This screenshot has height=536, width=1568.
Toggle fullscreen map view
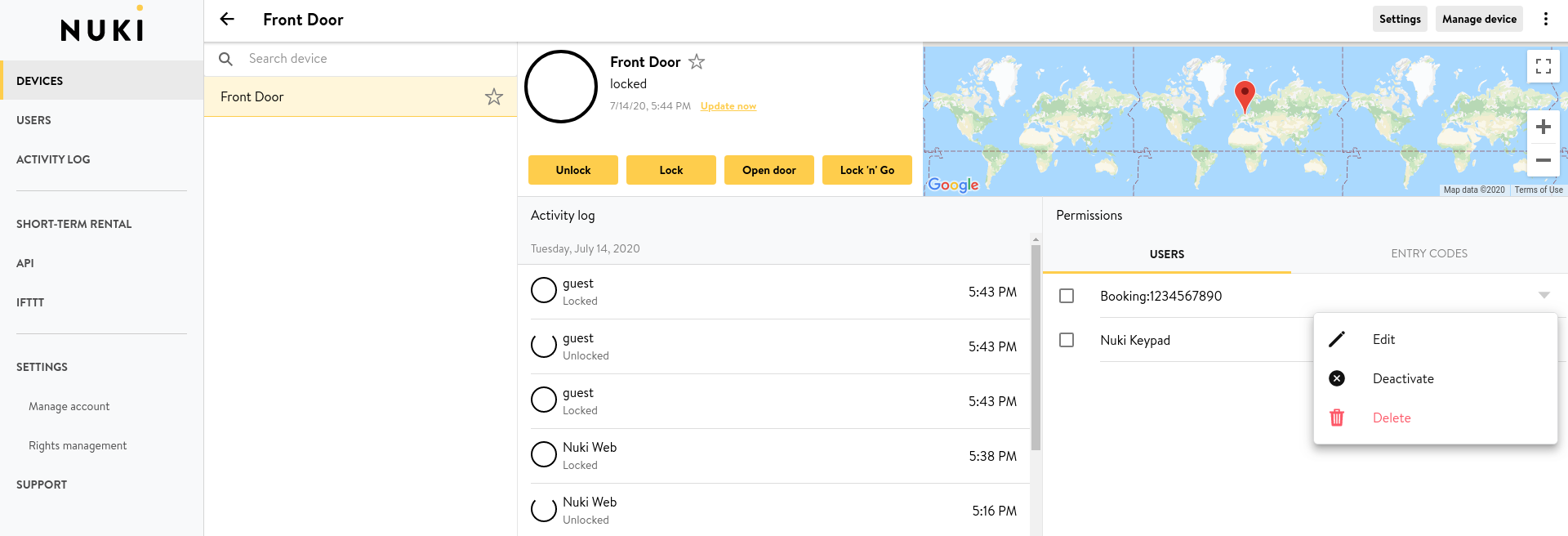pyautogui.click(x=1543, y=66)
